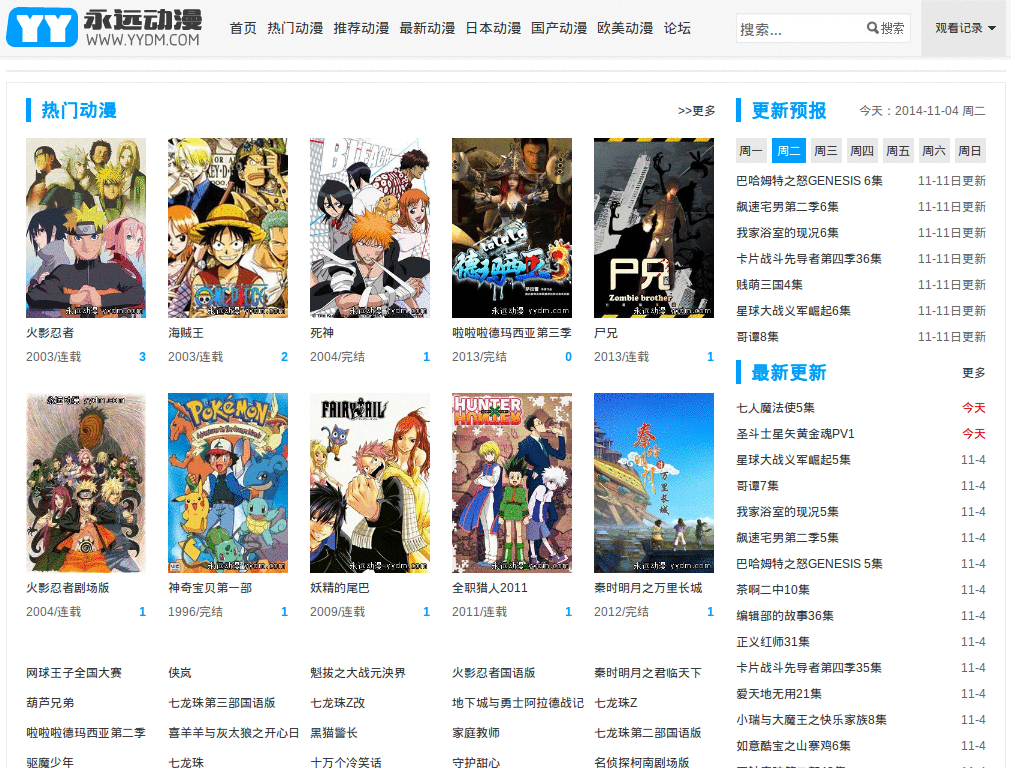This screenshot has height=768, width=1024.
Task: Open 哥谭8集 in 更新预报
Action: click(758, 337)
